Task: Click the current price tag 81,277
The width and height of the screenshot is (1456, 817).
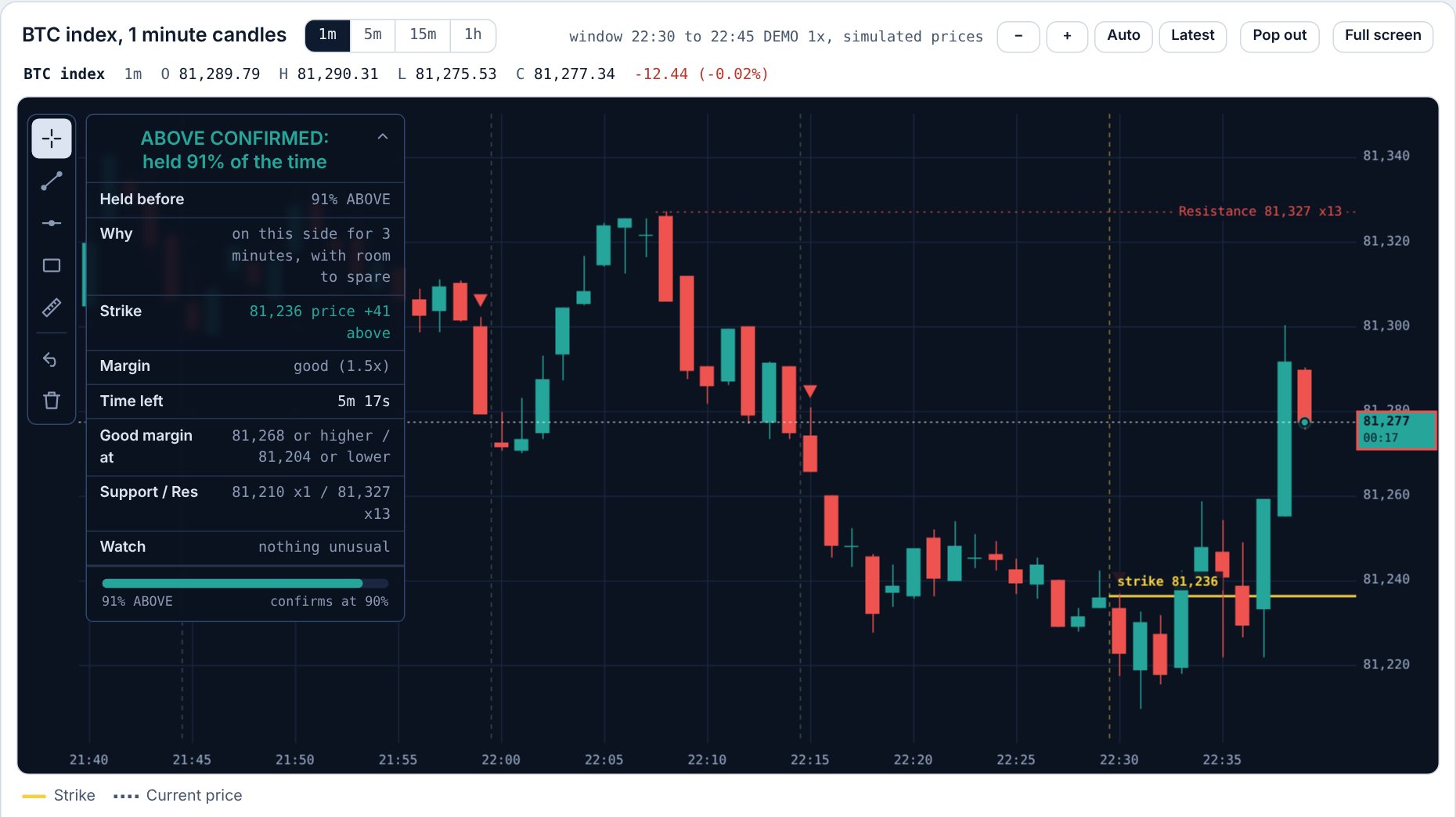Action: (x=1396, y=430)
